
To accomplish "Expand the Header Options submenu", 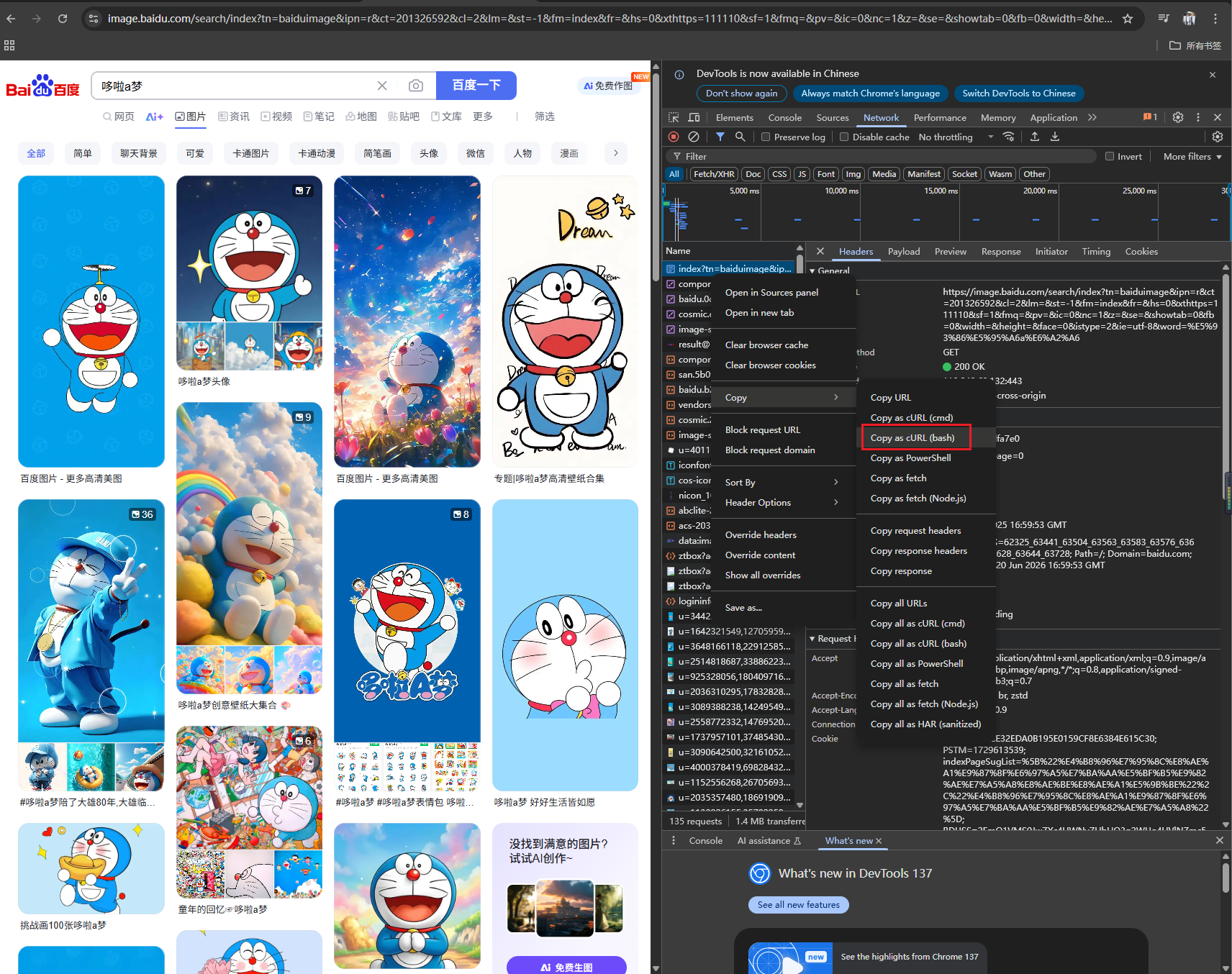I will pos(783,503).
